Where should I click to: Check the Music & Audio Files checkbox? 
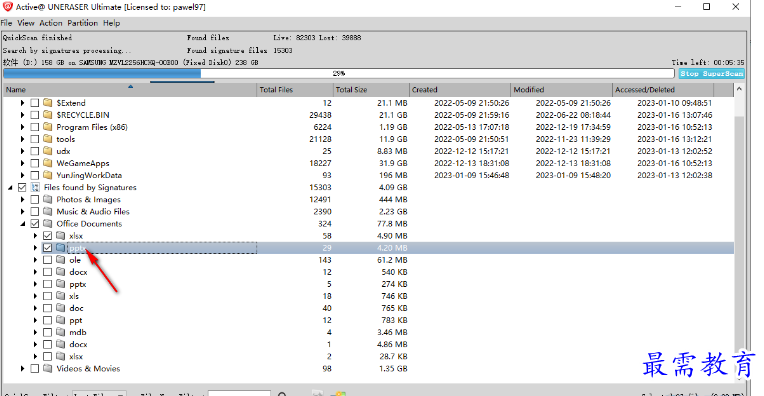tap(35, 211)
